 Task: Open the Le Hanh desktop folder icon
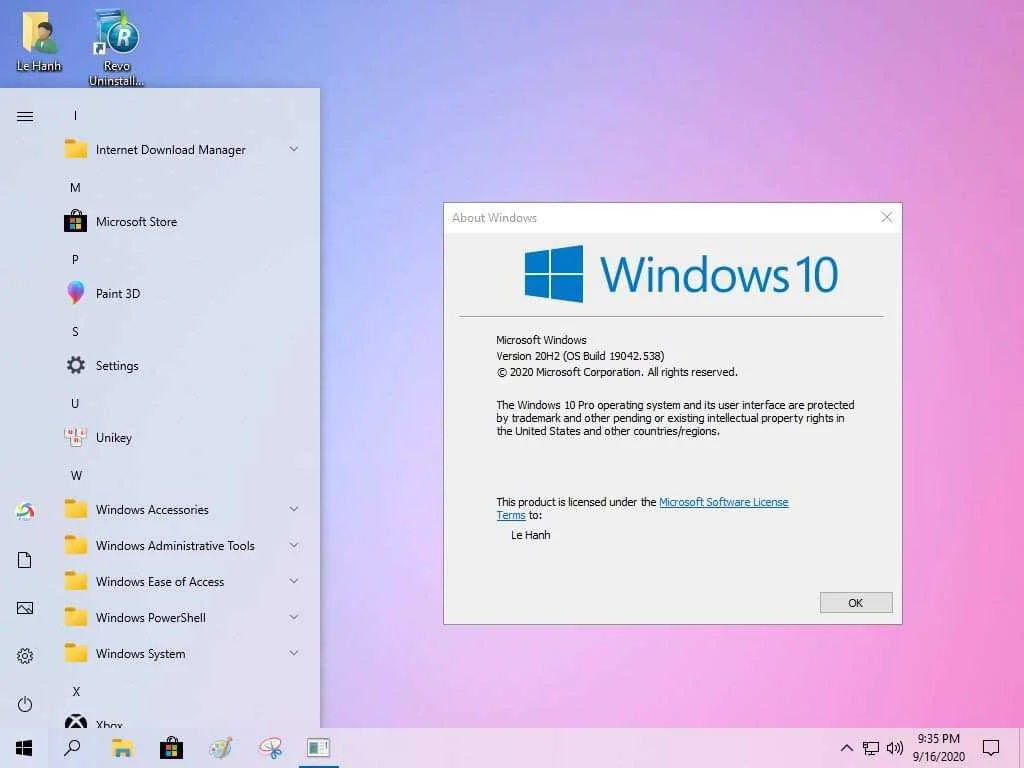39,40
